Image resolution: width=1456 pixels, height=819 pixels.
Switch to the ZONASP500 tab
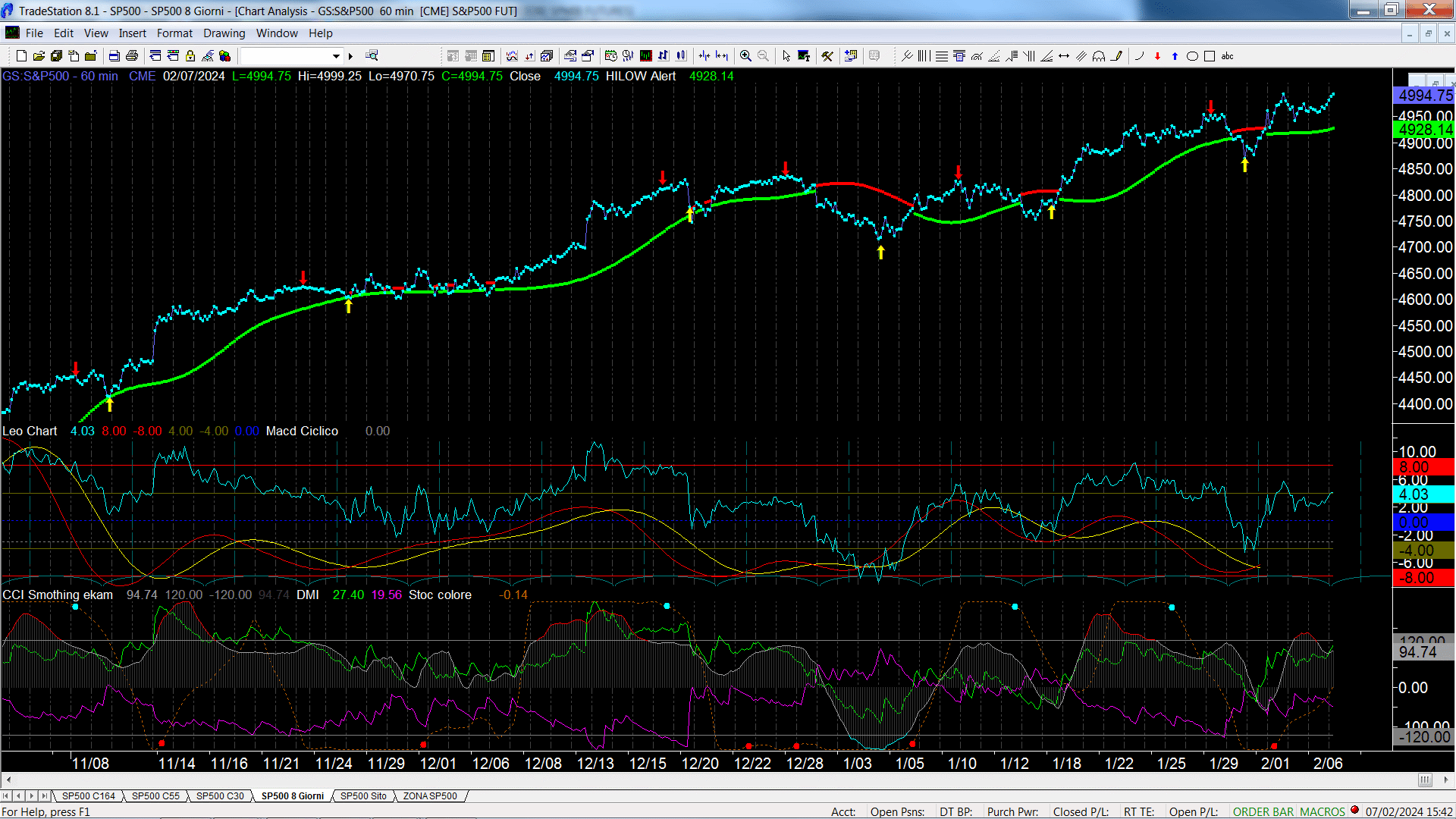pos(430,796)
